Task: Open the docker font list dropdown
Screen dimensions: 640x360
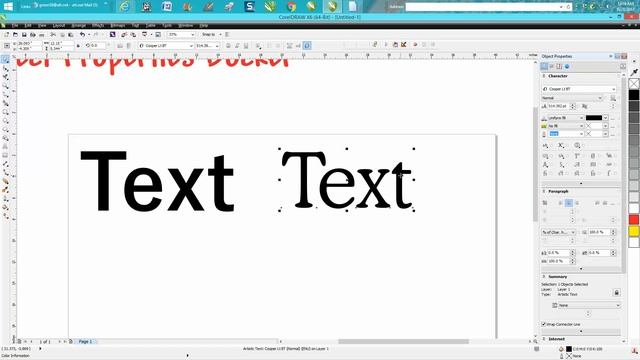Action: (x=613, y=89)
